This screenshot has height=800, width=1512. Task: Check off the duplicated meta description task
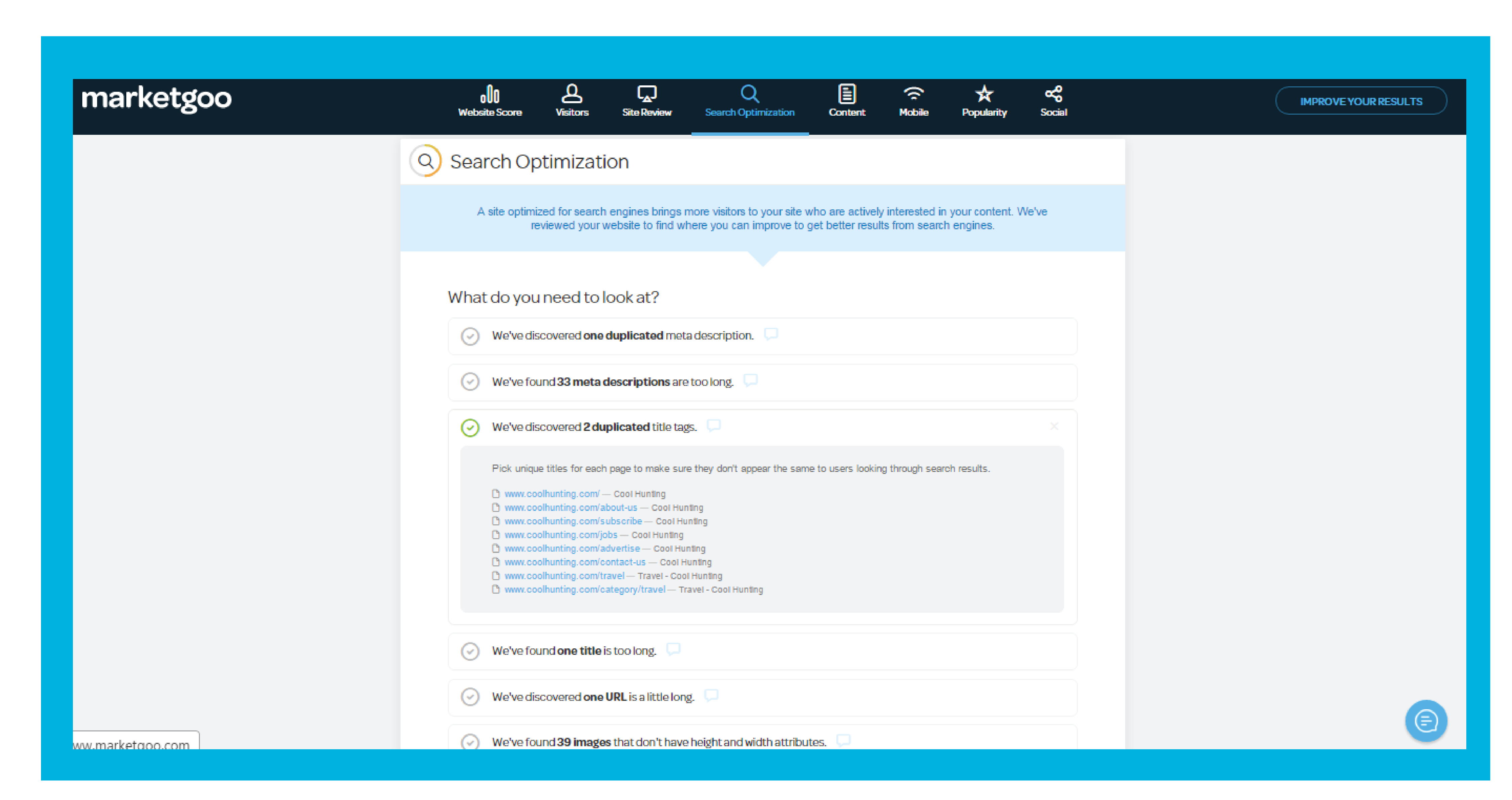470,336
